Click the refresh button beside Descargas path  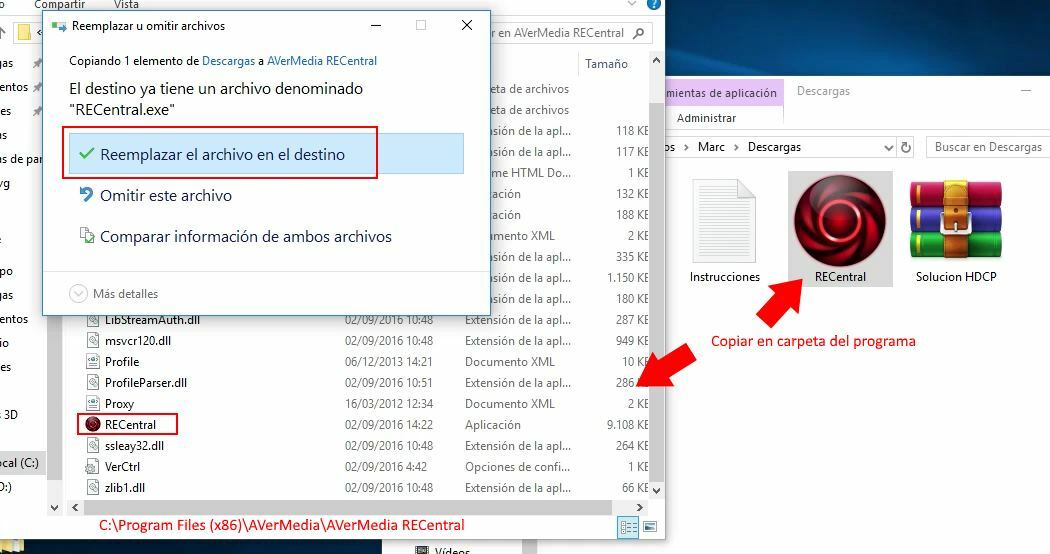906,147
